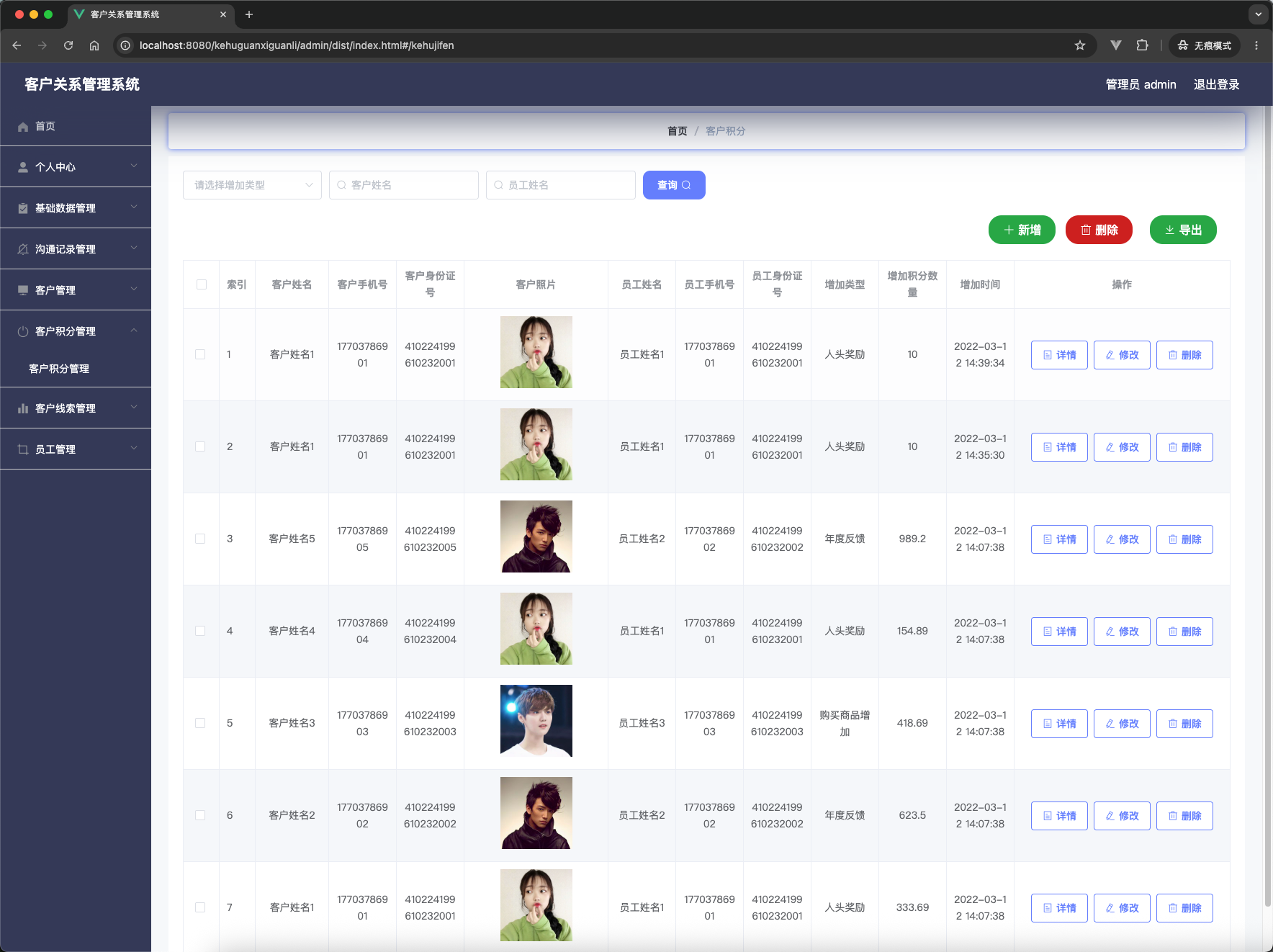The image size is (1273, 952).
Task: Open the 首页 sidebar menu item
Action: click(x=76, y=126)
